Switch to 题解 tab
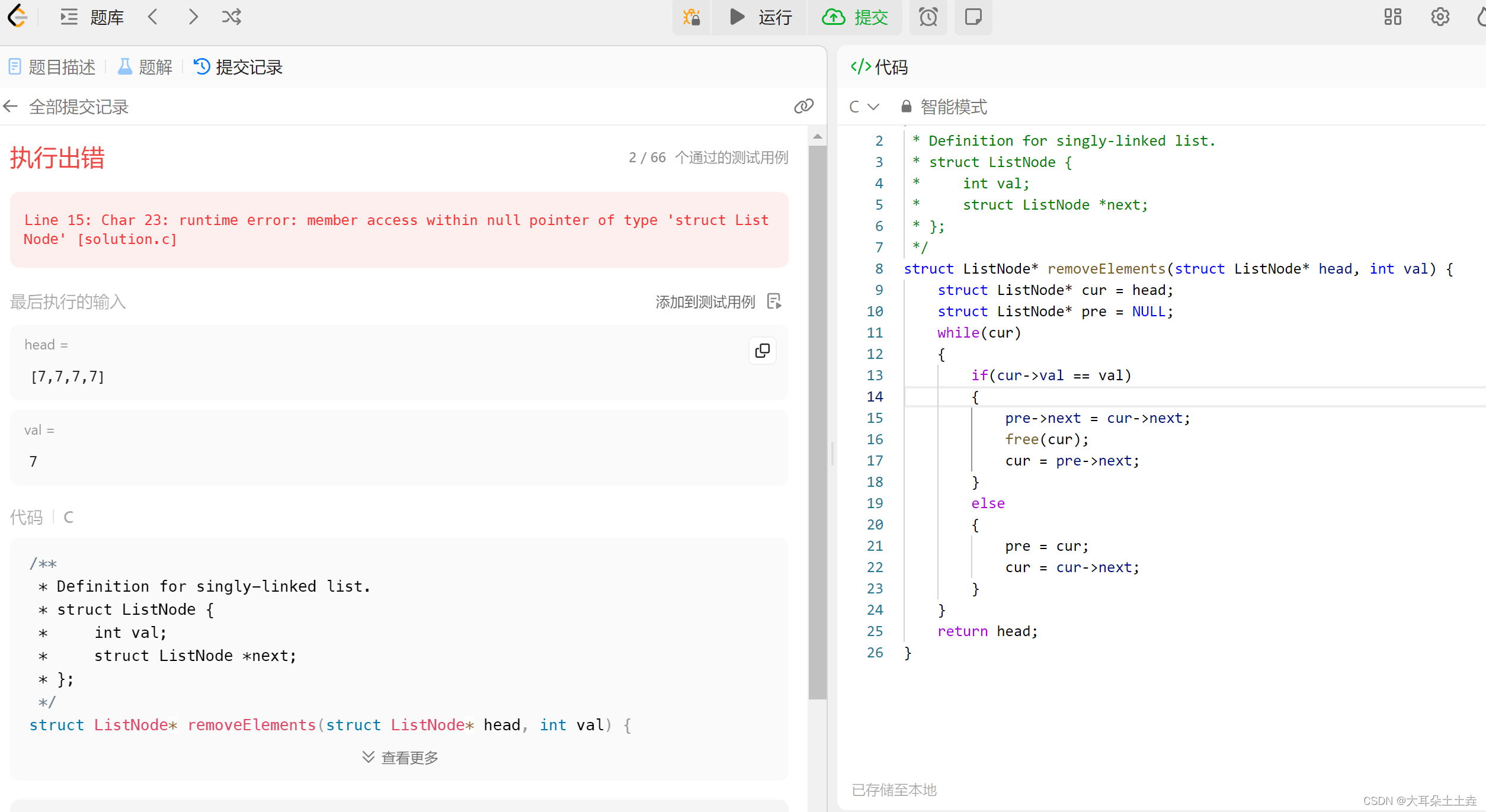The width and height of the screenshot is (1486, 812). [x=145, y=67]
